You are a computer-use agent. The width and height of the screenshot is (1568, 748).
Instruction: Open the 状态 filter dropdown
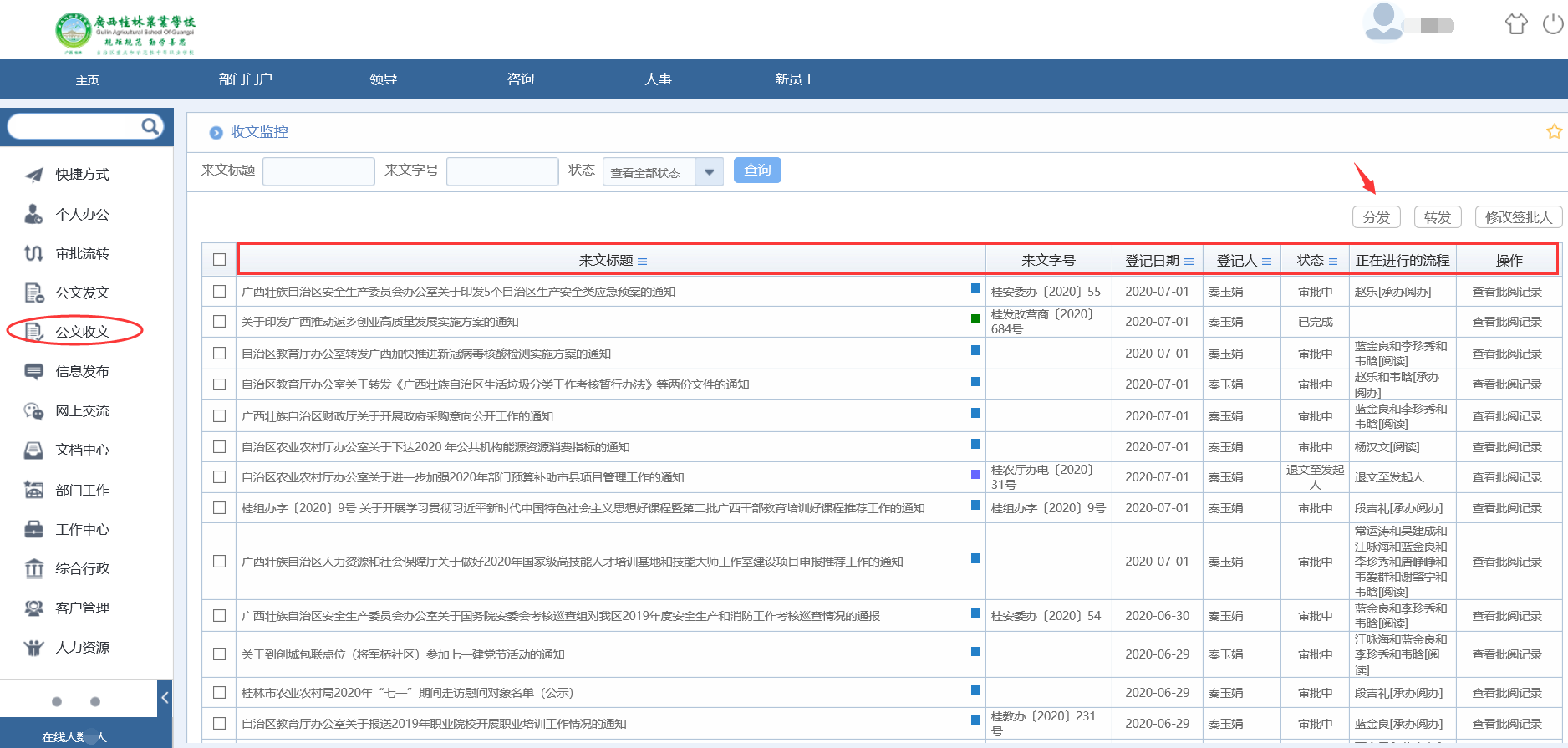pyautogui.click(x=709, y=172)
